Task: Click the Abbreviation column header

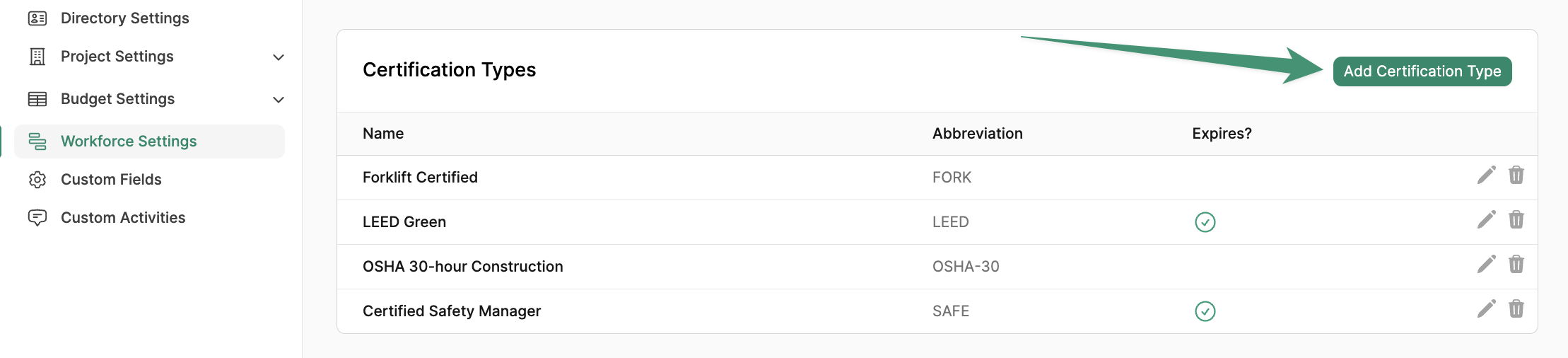Action: tap(977, 134)
